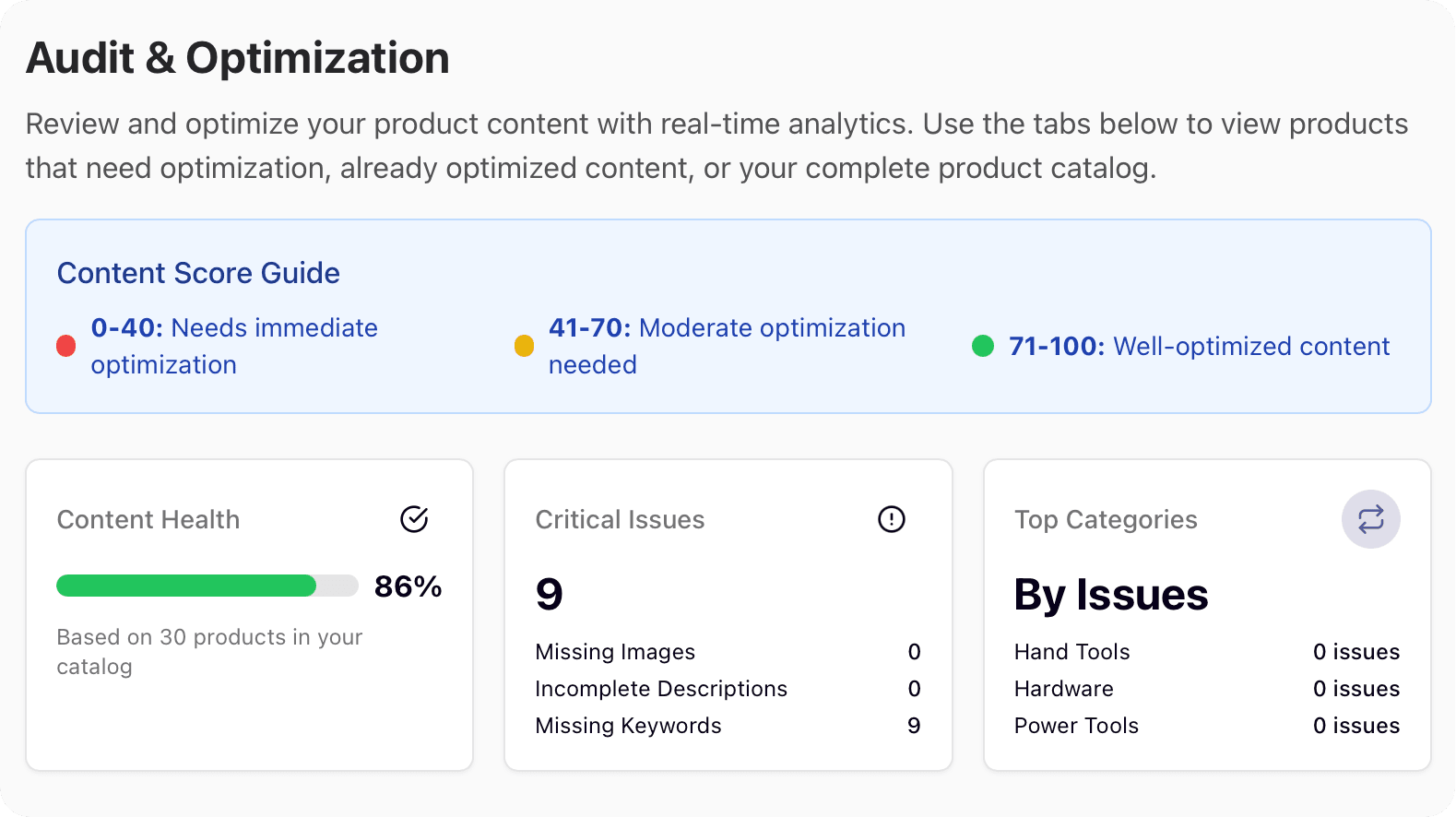Click the Hardware '0 issues' value
This screenshot has width=1456, height=817.
tap(1356, 689)
